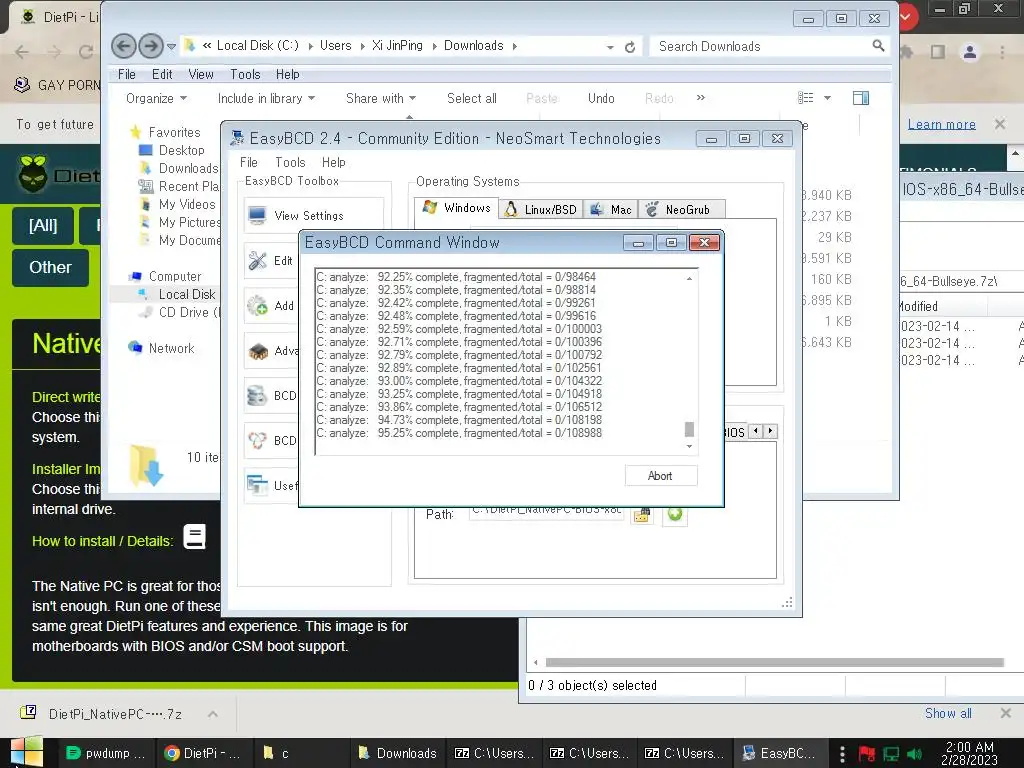Toggle the preview pane icon
1024x768 pixels.
coord(861,98)
